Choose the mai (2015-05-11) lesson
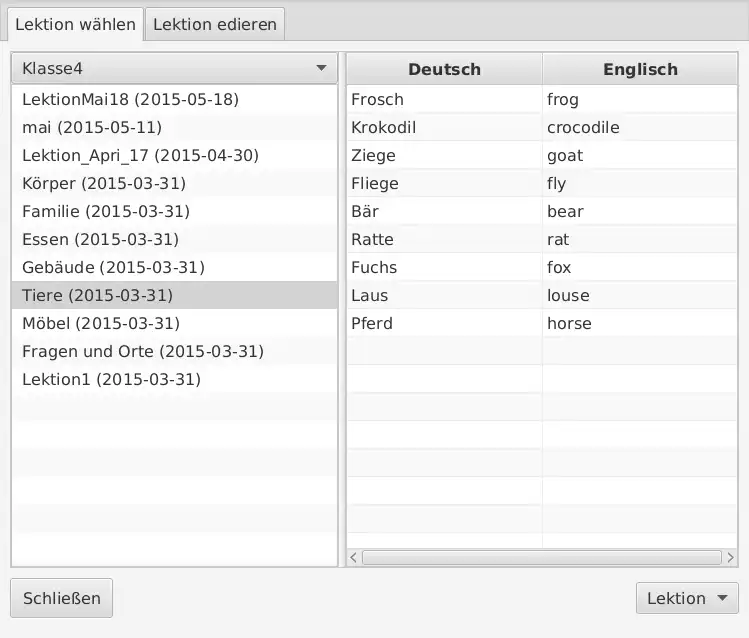Image resolution: width=749 pixels, height=638 pixels. [x=92, y=128]
